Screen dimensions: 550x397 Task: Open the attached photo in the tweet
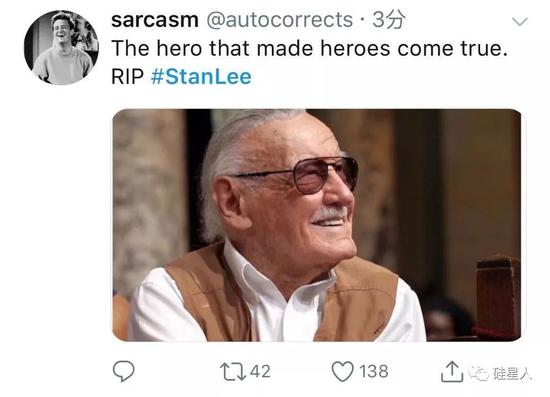point(317,225)
